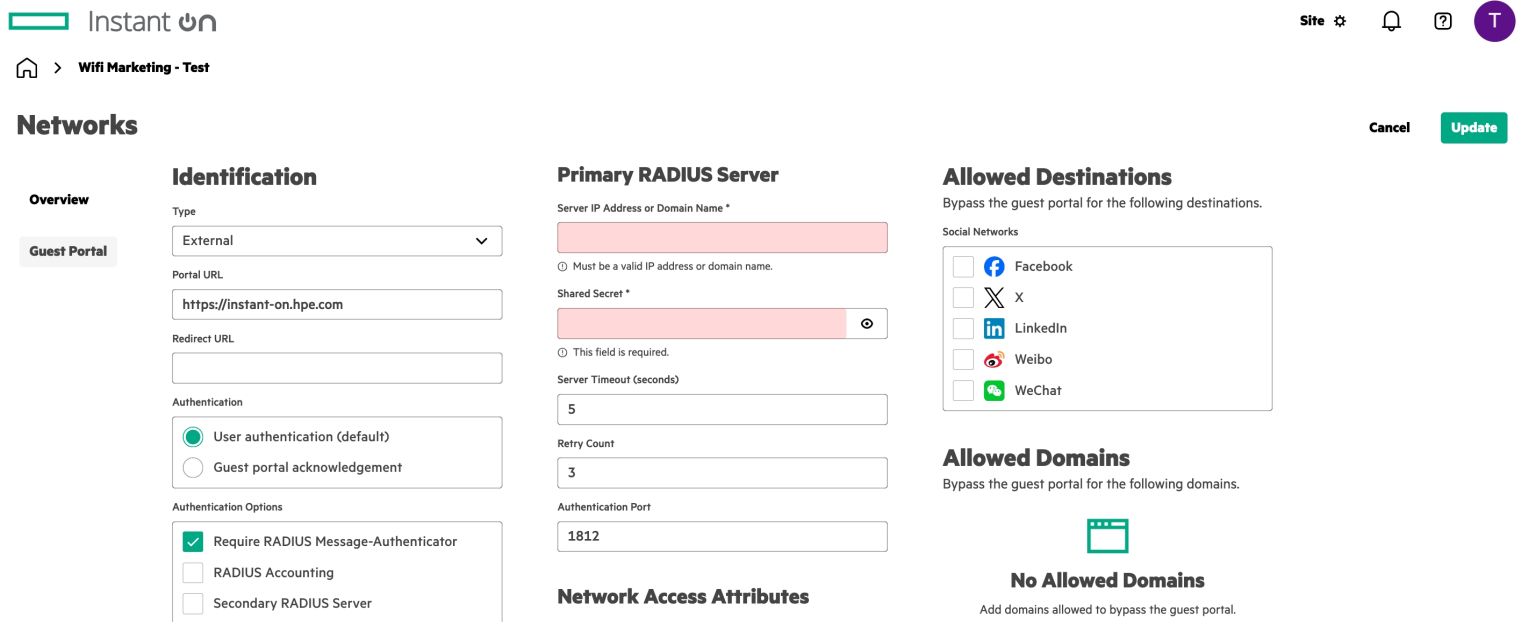Click the X social network icon
The height and width of the screenshot is (632, 1536).
pyautogui.click(x=994, y=297)
